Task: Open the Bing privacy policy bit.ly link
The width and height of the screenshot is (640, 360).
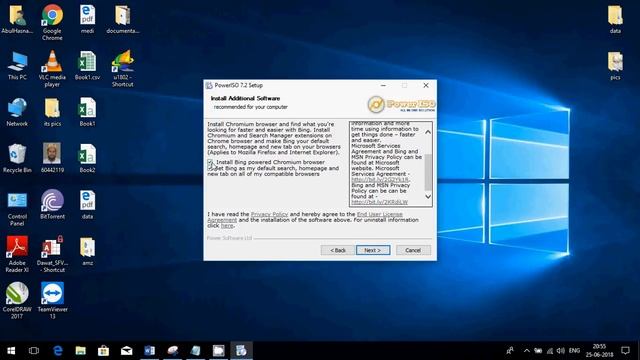Action: coord(379,202)
